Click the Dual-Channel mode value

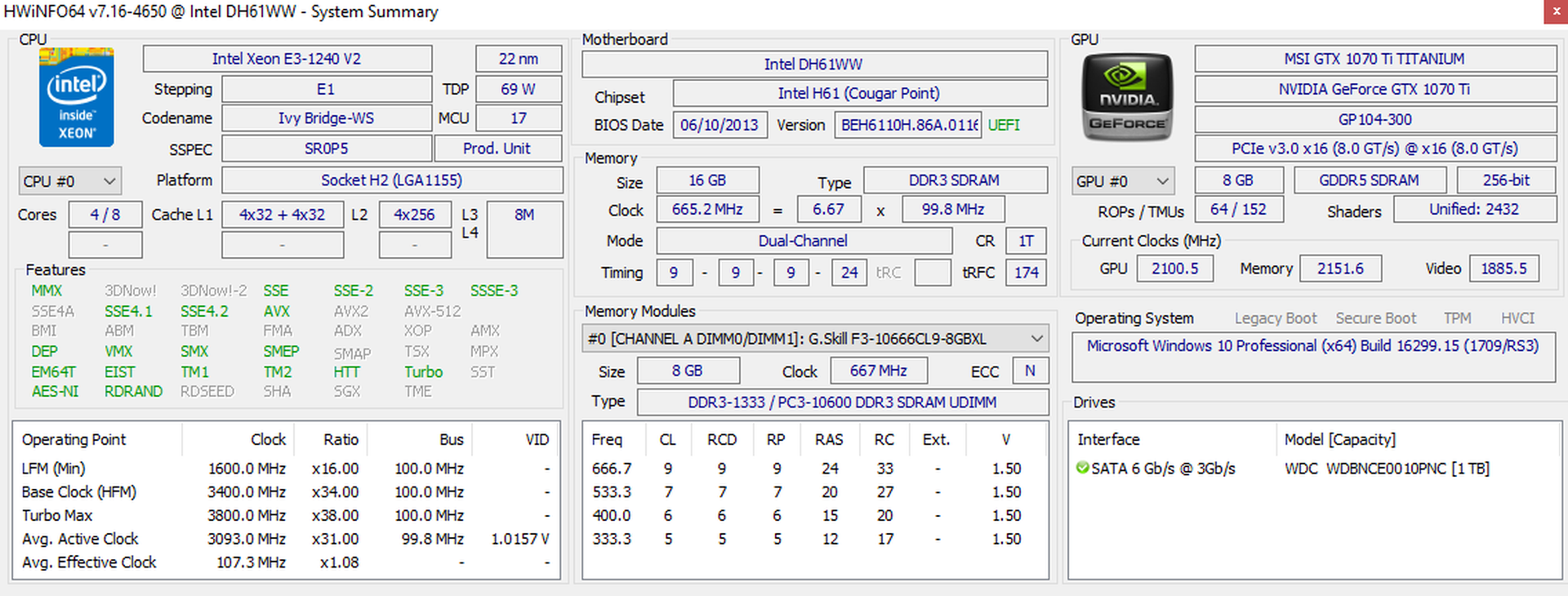pos(804,241)
